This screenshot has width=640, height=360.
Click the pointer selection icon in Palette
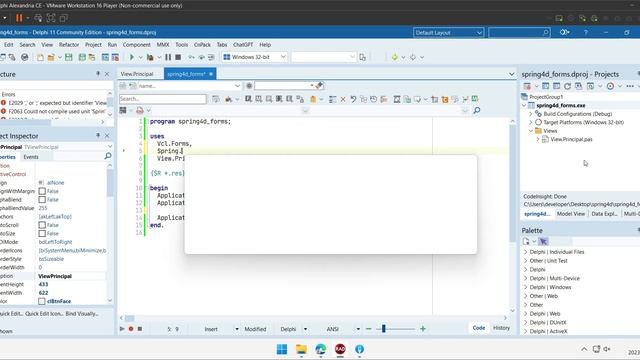pos(543,242)
